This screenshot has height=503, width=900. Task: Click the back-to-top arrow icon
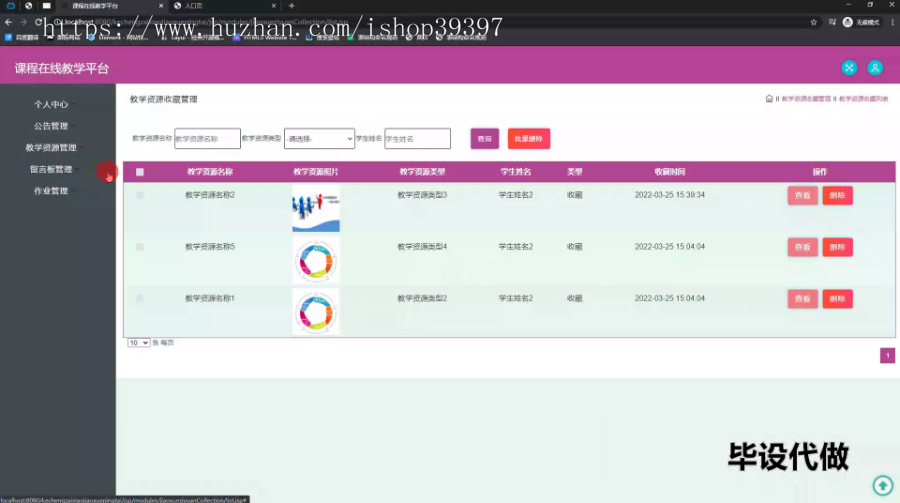883,486
